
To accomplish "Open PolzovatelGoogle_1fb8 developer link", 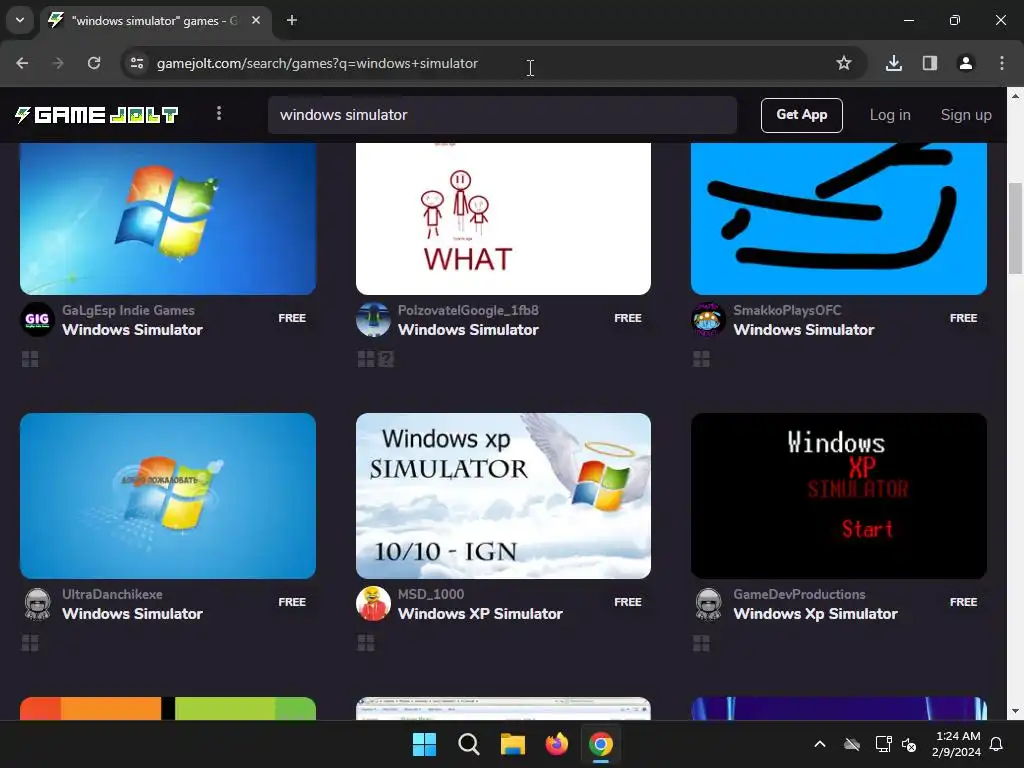I will click(468, 310).
